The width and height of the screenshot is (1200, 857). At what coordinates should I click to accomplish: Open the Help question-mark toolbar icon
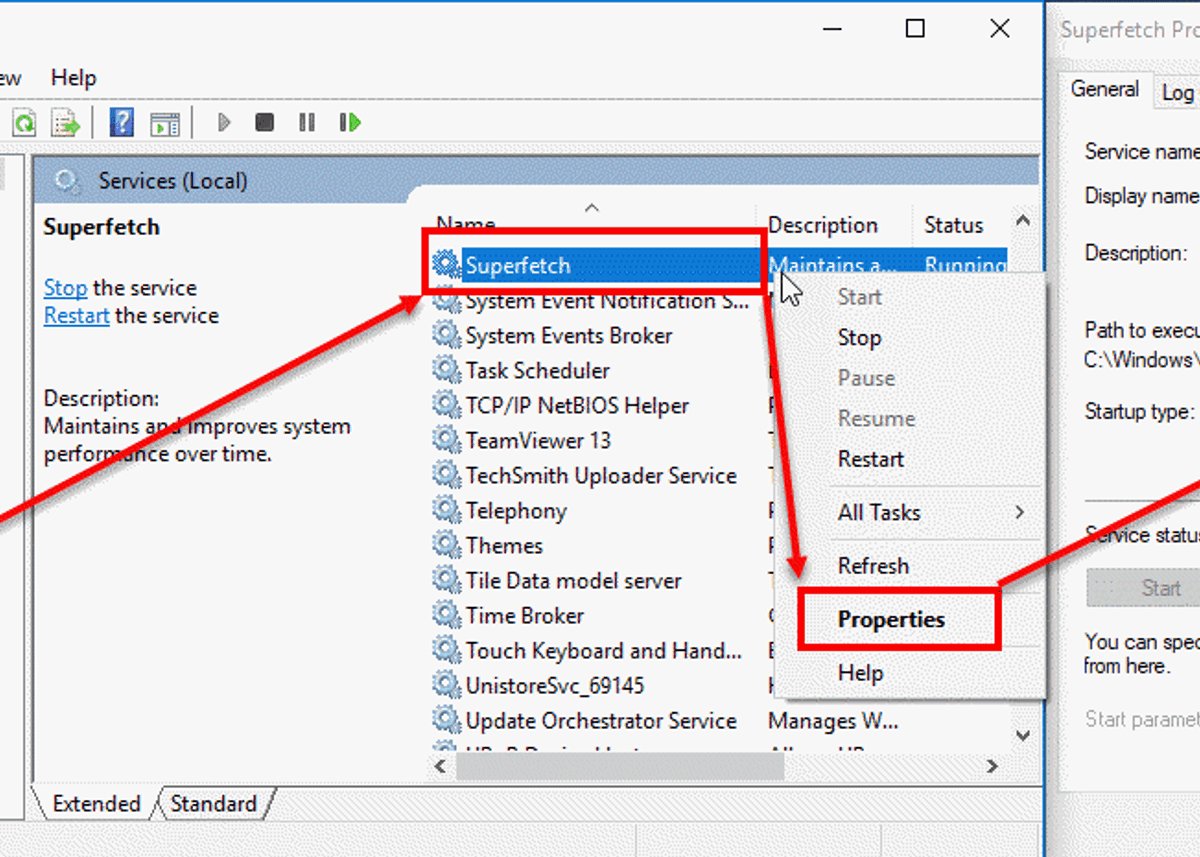tap(122, 123)
